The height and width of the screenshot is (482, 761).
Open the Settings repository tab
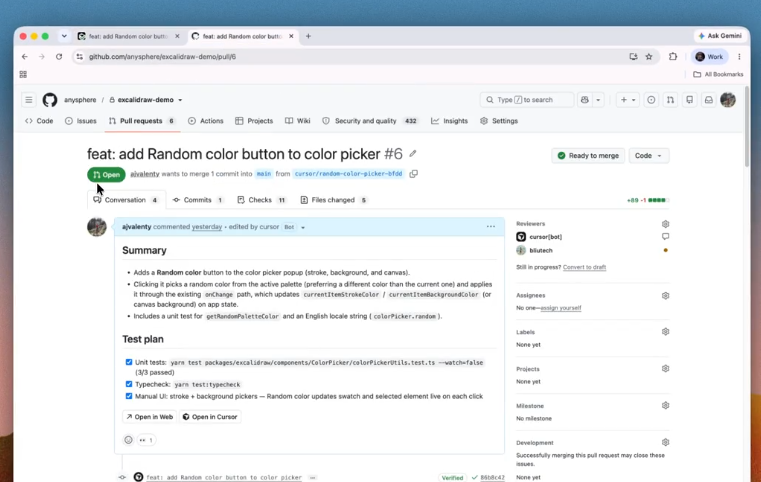[499, 121]
